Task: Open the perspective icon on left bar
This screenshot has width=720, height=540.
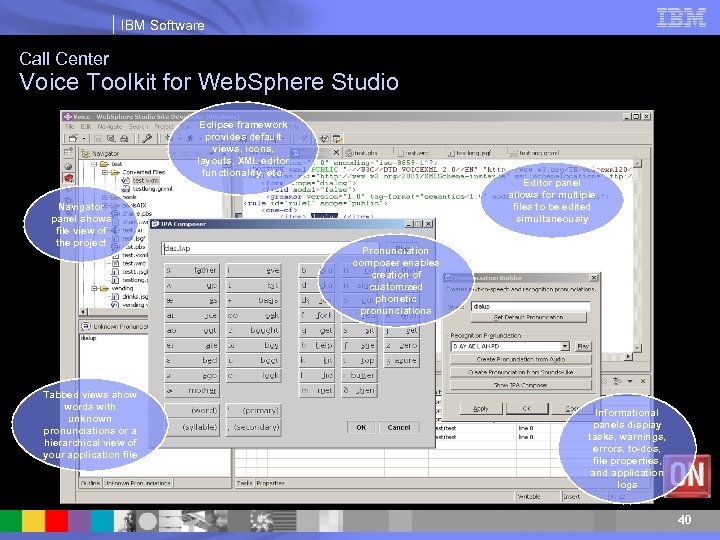Action: 68,152
